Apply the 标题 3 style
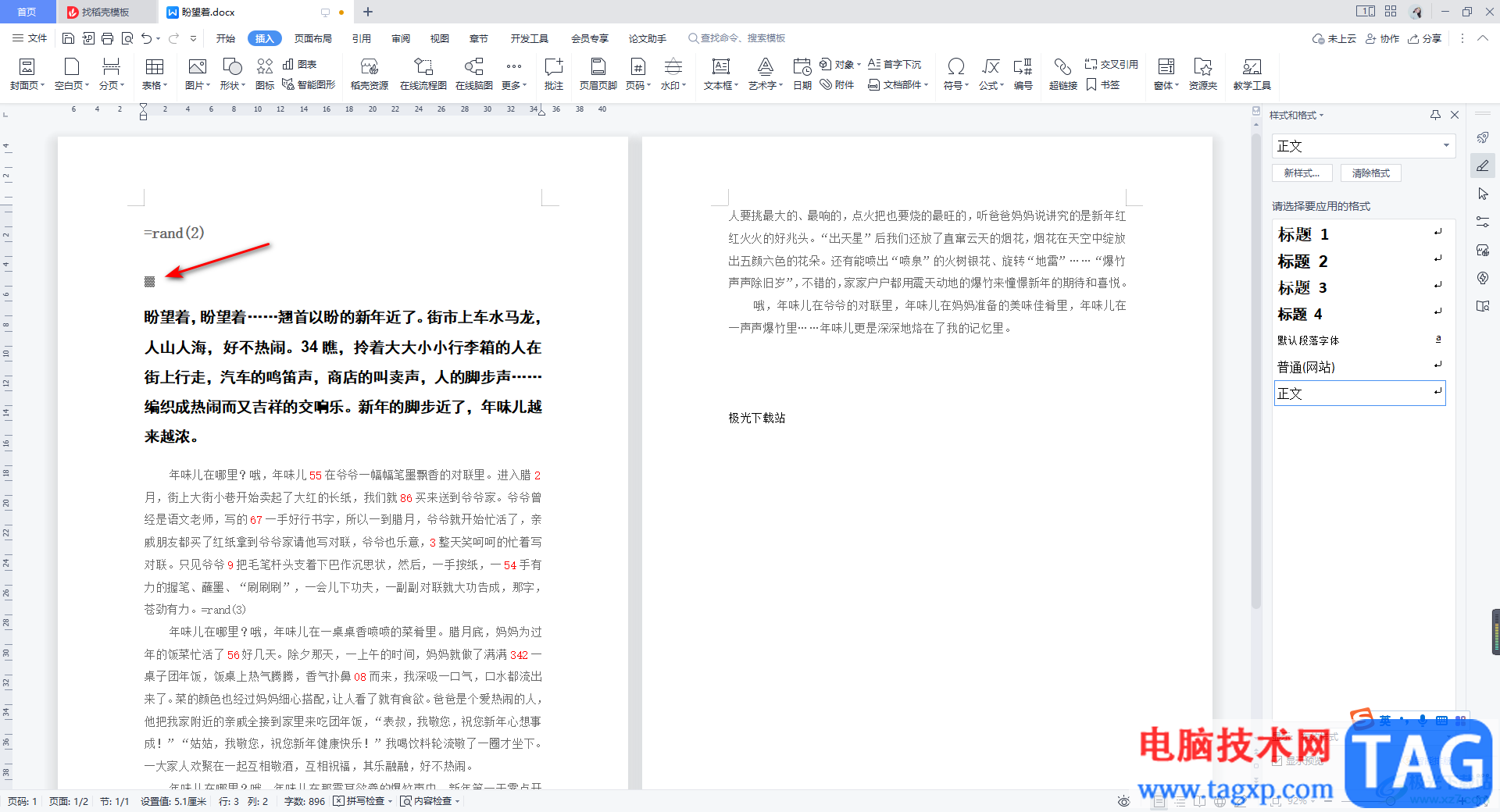This screenshot has height=812, width=1500. [1359, 287]
